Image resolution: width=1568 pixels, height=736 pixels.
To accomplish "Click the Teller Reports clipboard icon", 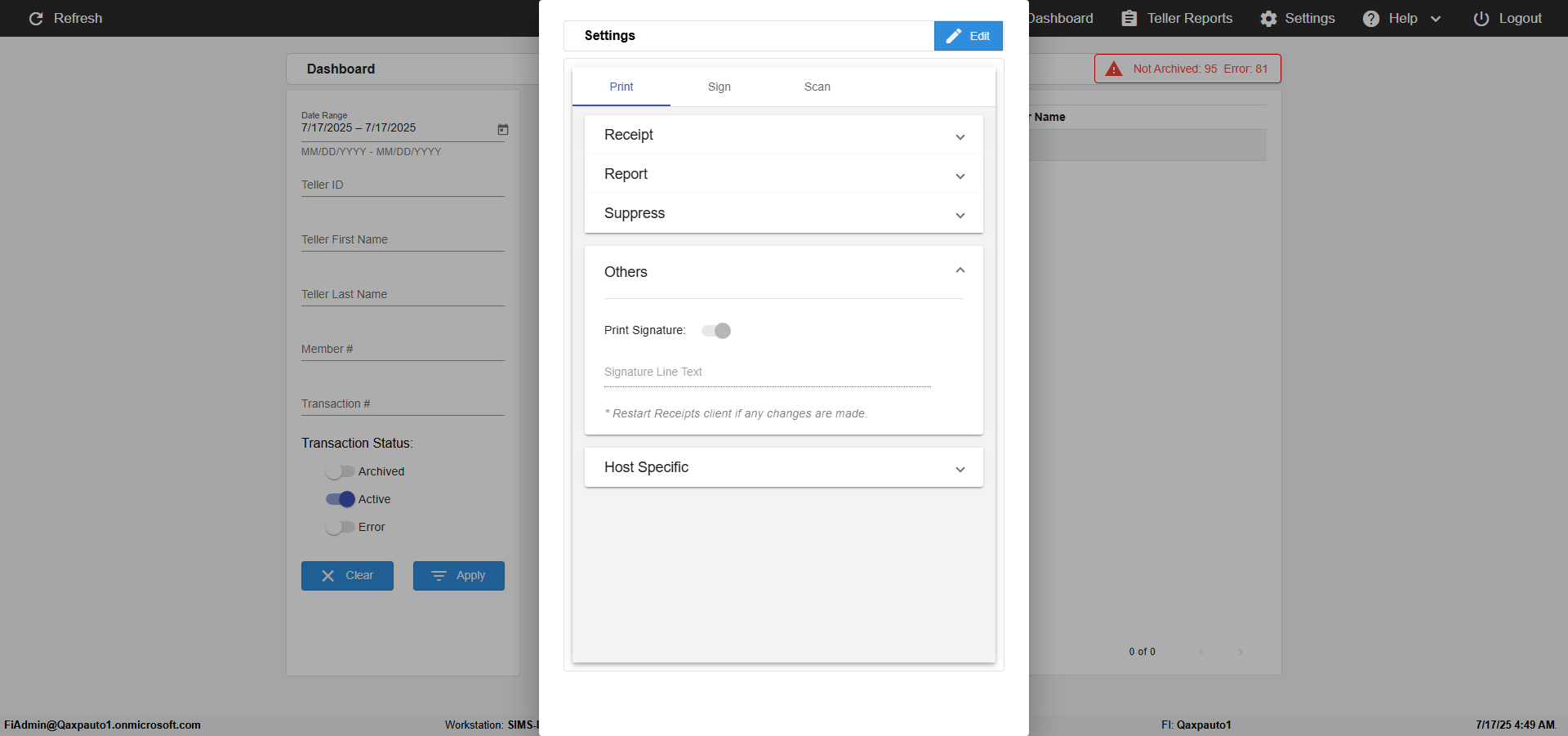I will tap(1129, 19).
